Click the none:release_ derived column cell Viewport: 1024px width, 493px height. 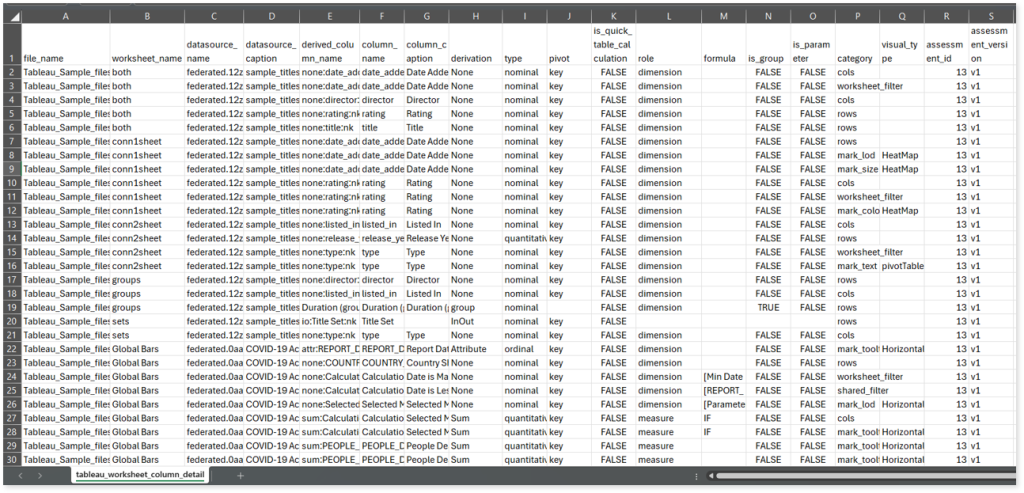tap(329, 238)
